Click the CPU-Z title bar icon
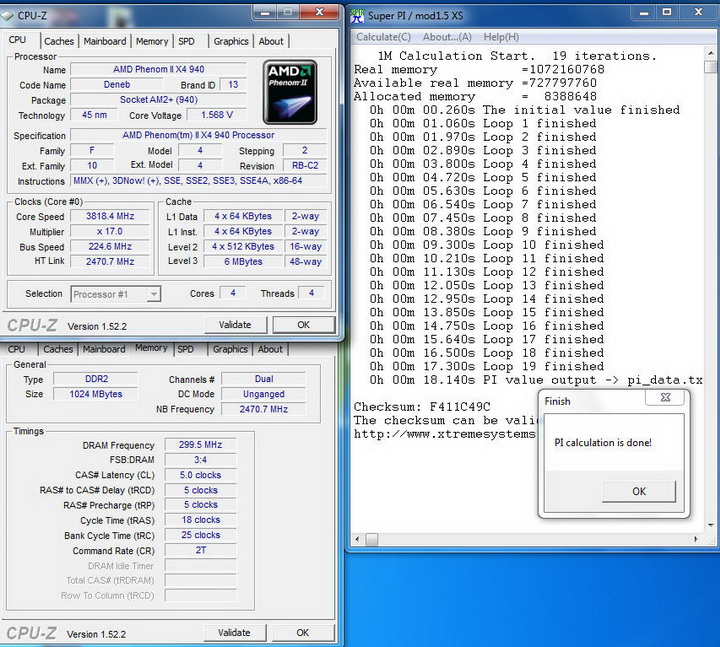The height and width of the screenshot is (647, 720). coord(7,15)
